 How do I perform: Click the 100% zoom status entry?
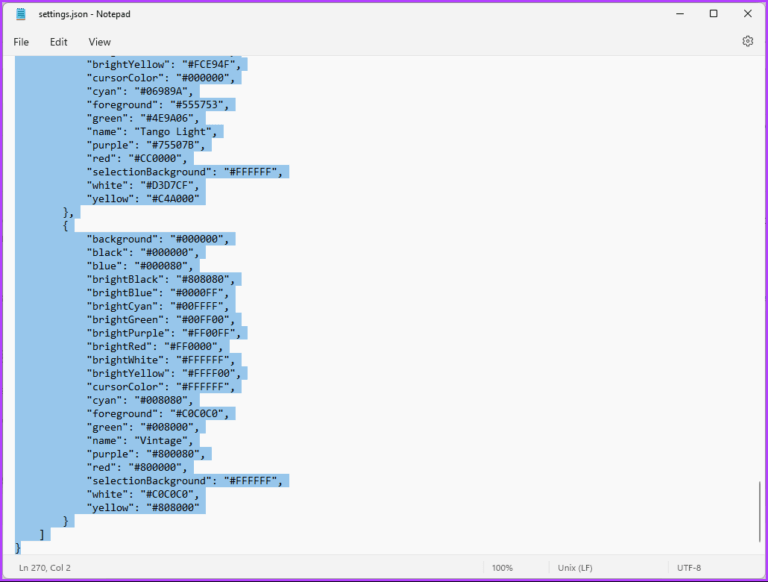pyautogui.click(x=502, y=568)
